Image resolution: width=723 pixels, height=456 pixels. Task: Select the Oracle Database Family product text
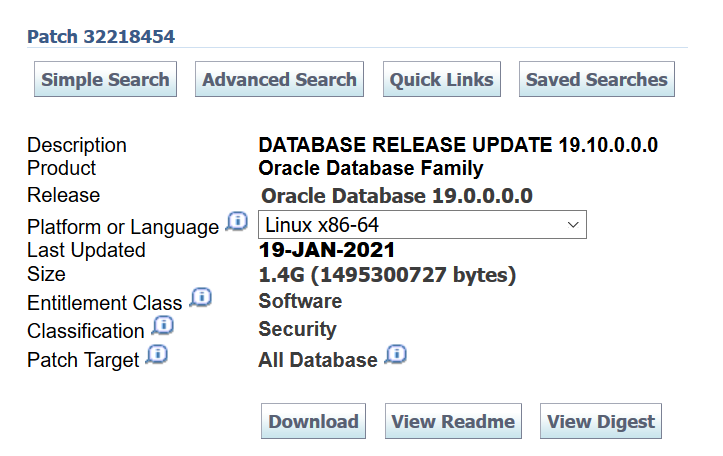pyautogui.click(x=370, y=168)
